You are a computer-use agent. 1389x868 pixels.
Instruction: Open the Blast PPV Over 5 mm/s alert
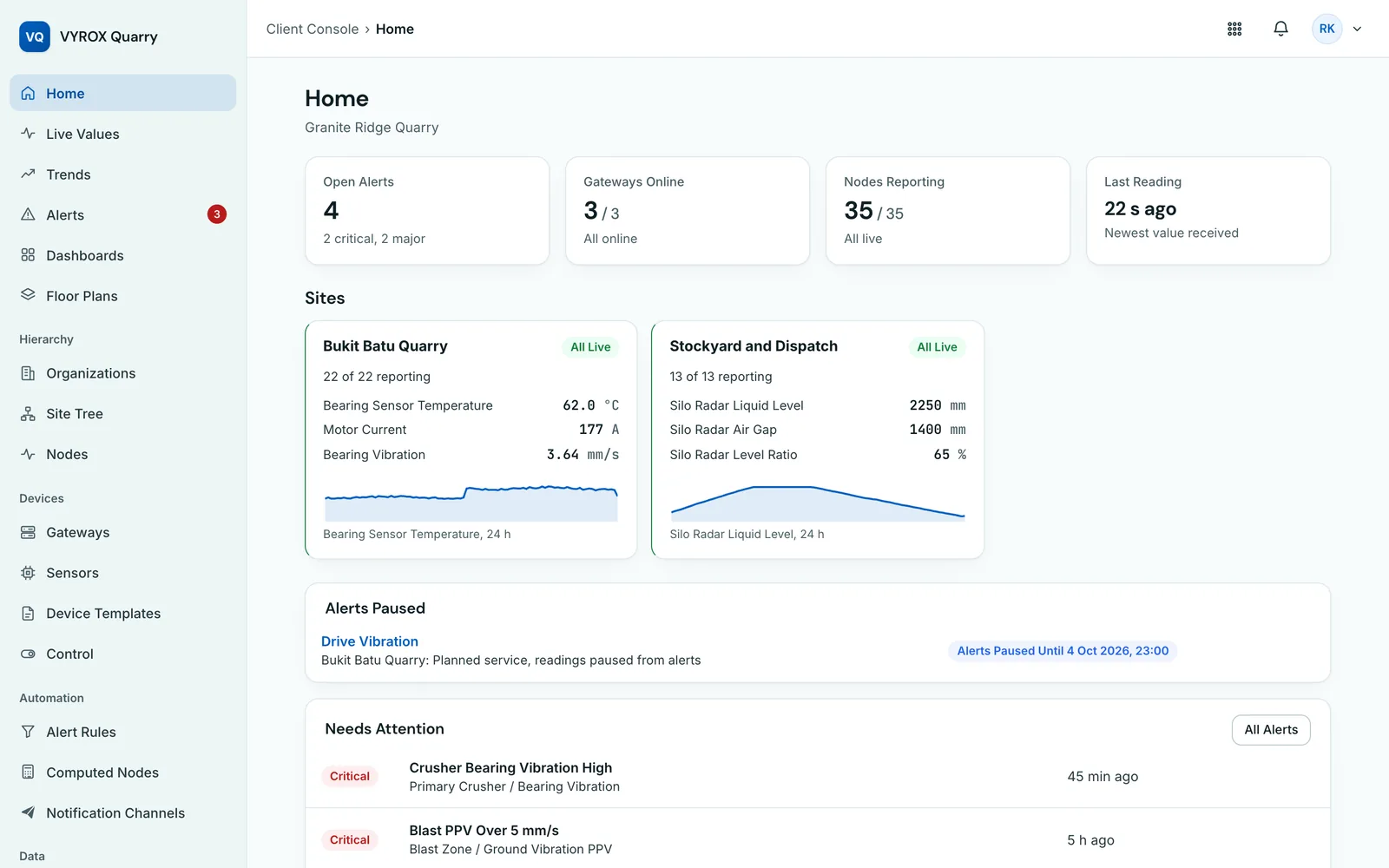[818, 839]
